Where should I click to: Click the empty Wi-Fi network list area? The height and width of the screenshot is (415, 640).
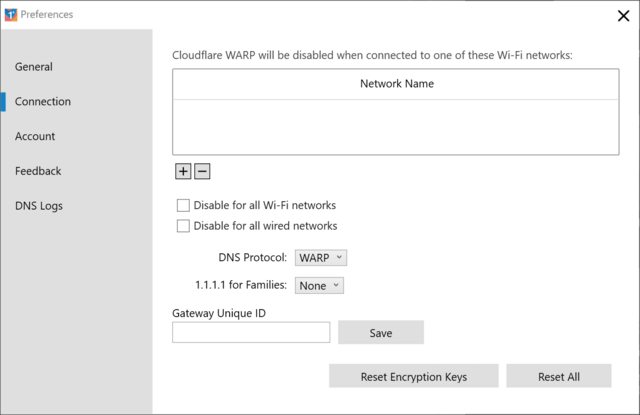pyautogui.click(x=396, y=127)
